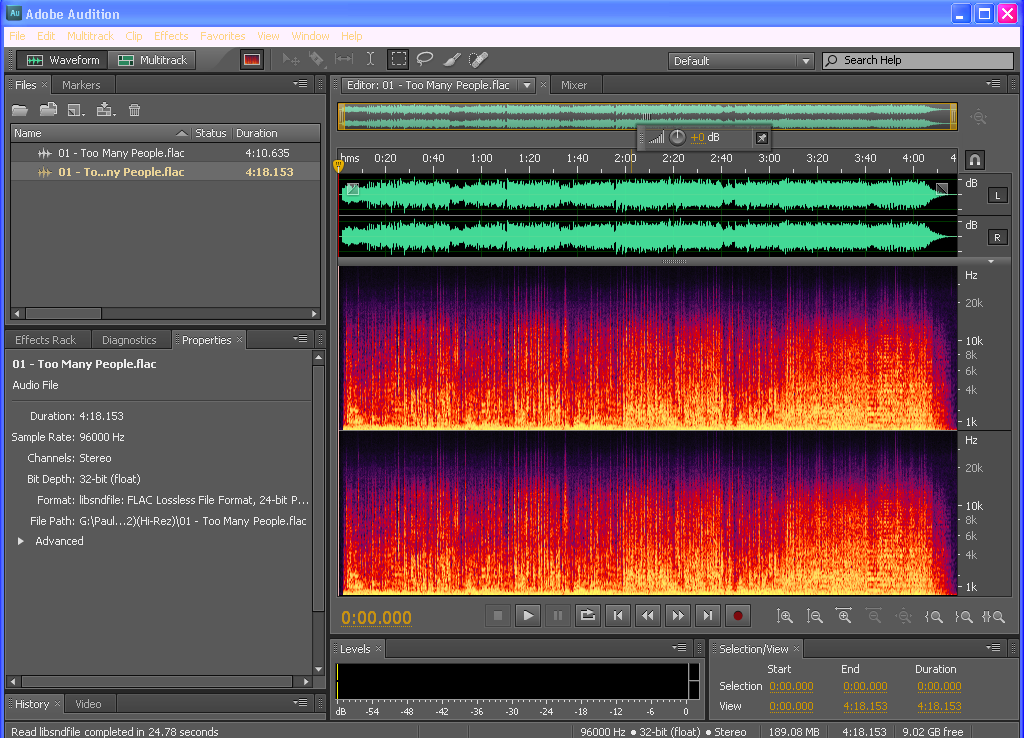The width and height of the screenshot is (1024, 738).
Task: Click the Fast Forward button
Action: point(678,615)
